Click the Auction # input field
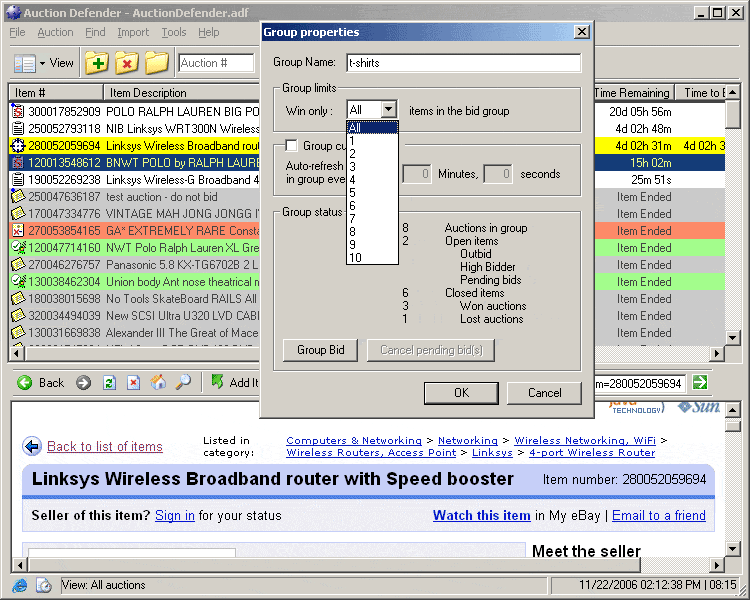Screen dimensions: 750x600 pos(216,63)
